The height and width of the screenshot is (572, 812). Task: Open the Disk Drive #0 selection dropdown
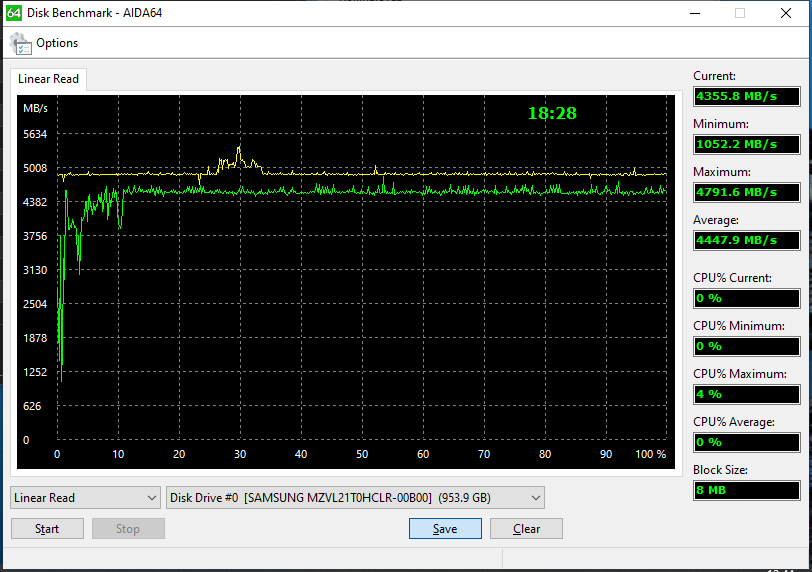(355, 497)
